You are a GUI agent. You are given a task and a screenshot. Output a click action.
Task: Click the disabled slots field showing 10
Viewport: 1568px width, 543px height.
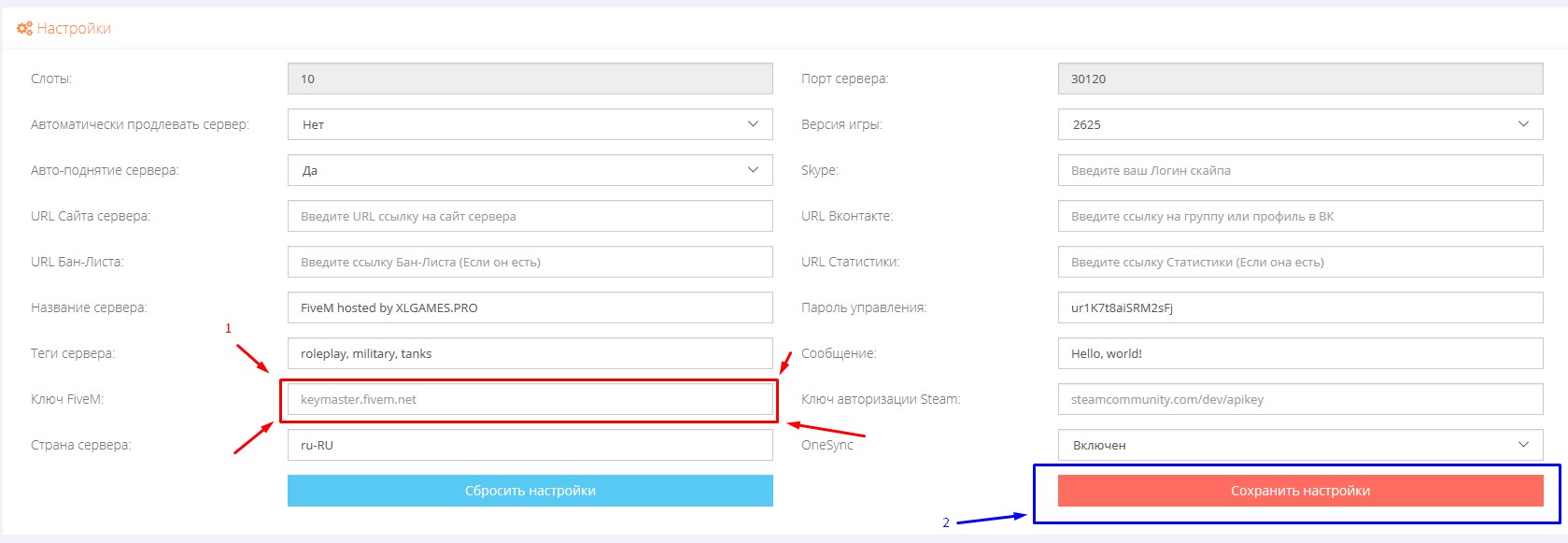(x=530, y=79)
